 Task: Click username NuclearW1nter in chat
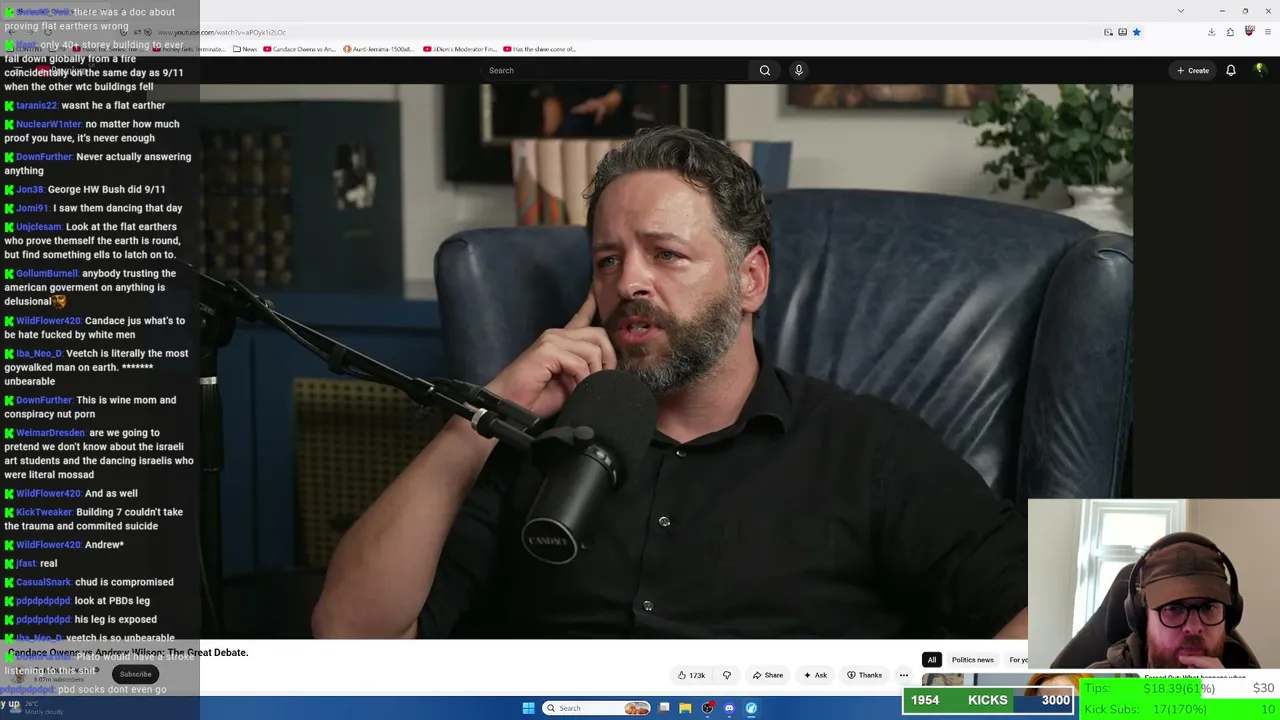(x=48, y=124)
